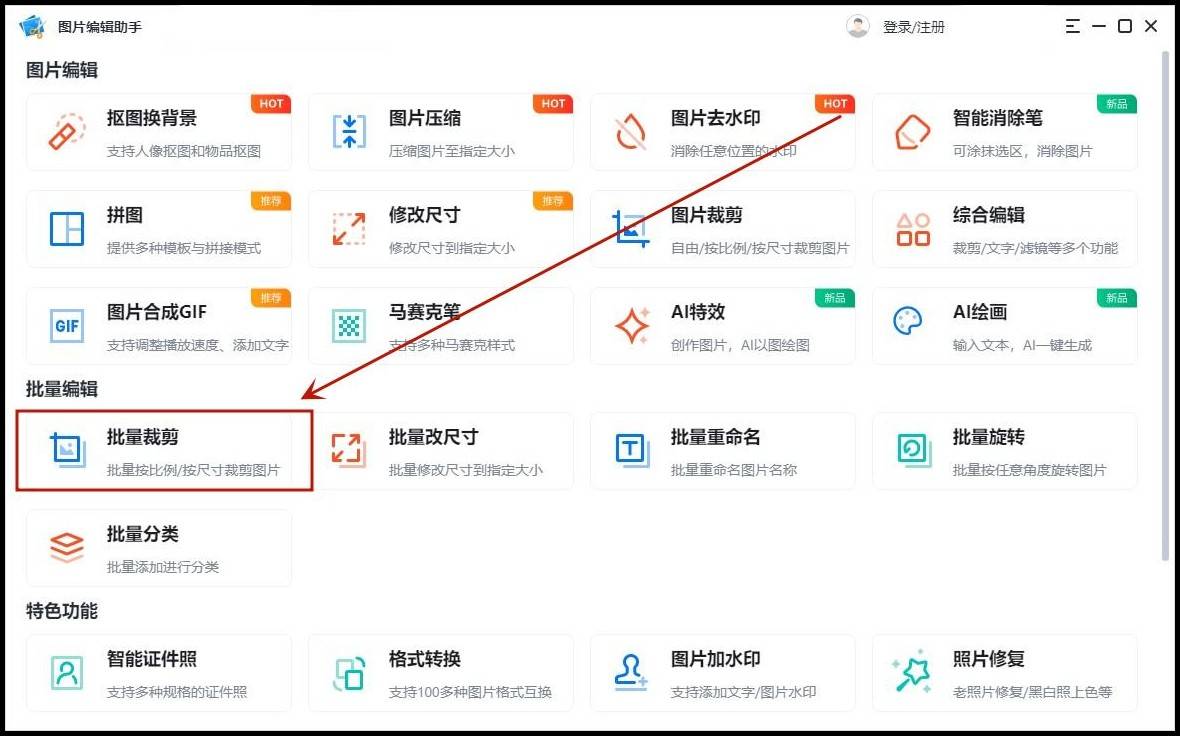Choose the 图片压缩 title
The width and height of the screenshot is (1180, 736).
(425, 118)
